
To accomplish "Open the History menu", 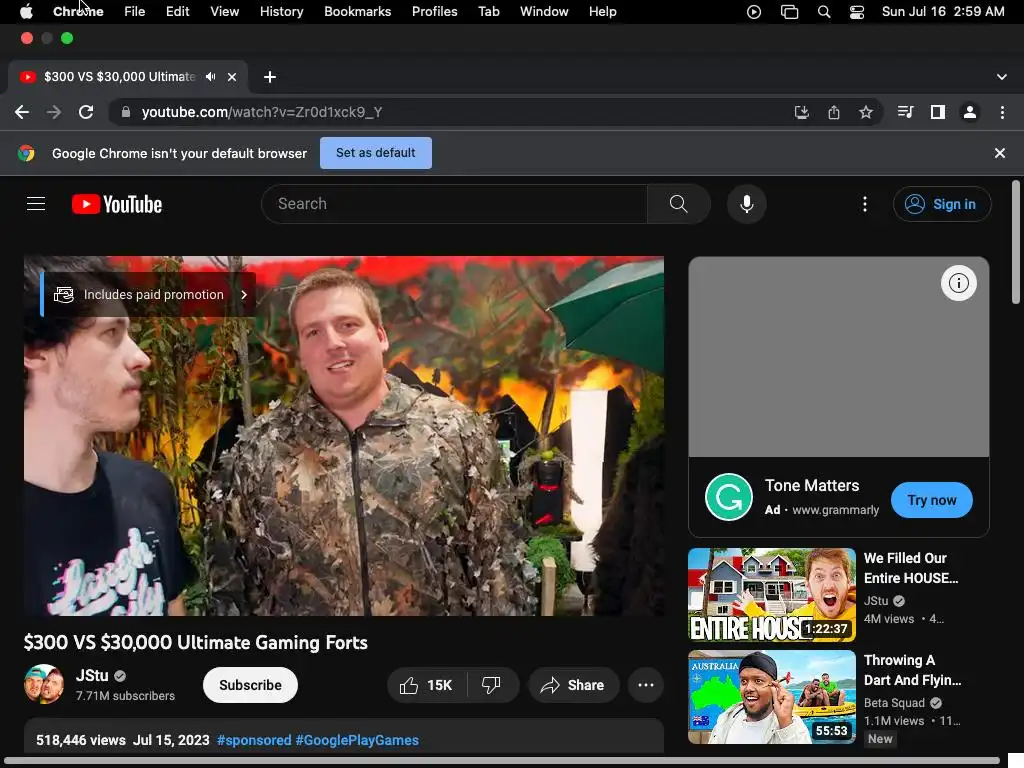I will coord(281,12).
